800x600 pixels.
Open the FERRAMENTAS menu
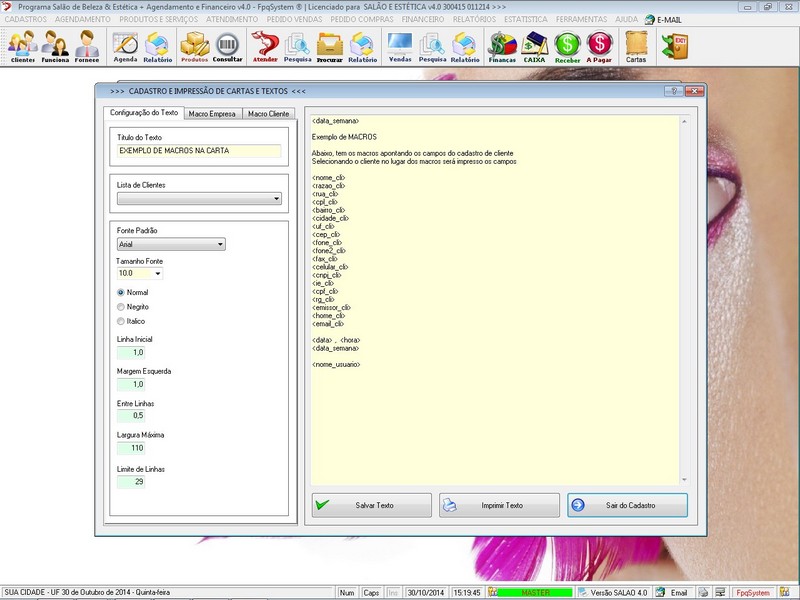582,19
